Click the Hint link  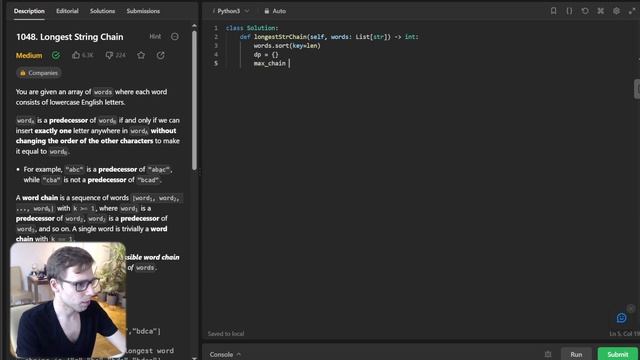tap(155, 36)
